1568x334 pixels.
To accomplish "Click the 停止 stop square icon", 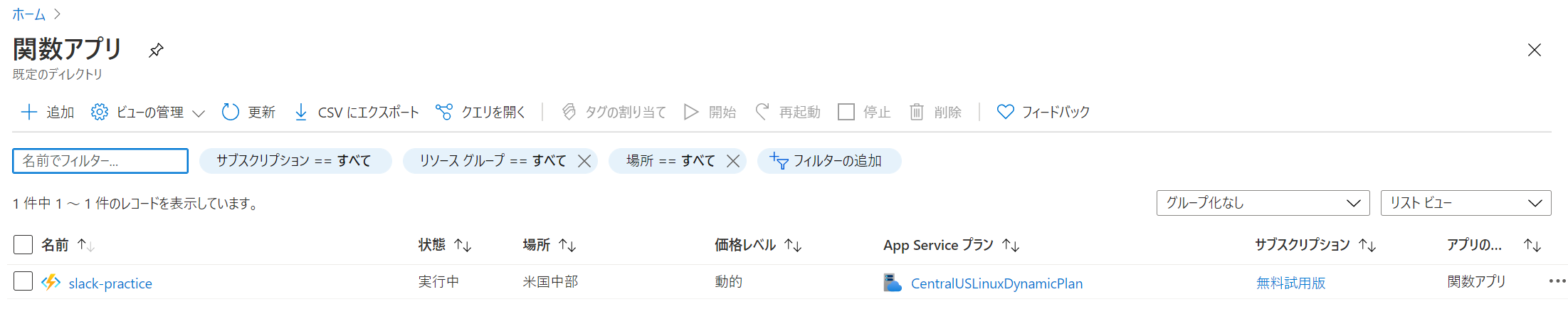I will [846, 112].
